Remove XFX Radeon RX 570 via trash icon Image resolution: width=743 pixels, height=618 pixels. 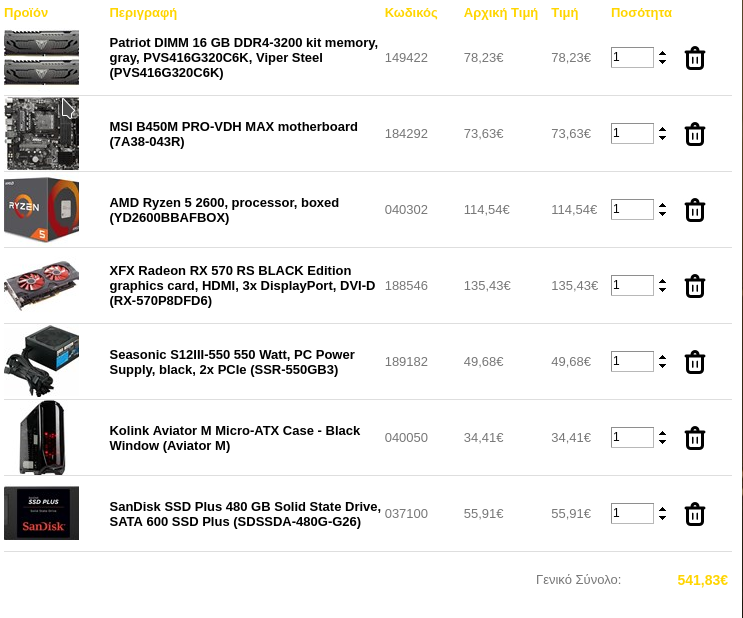click(695, 286)
